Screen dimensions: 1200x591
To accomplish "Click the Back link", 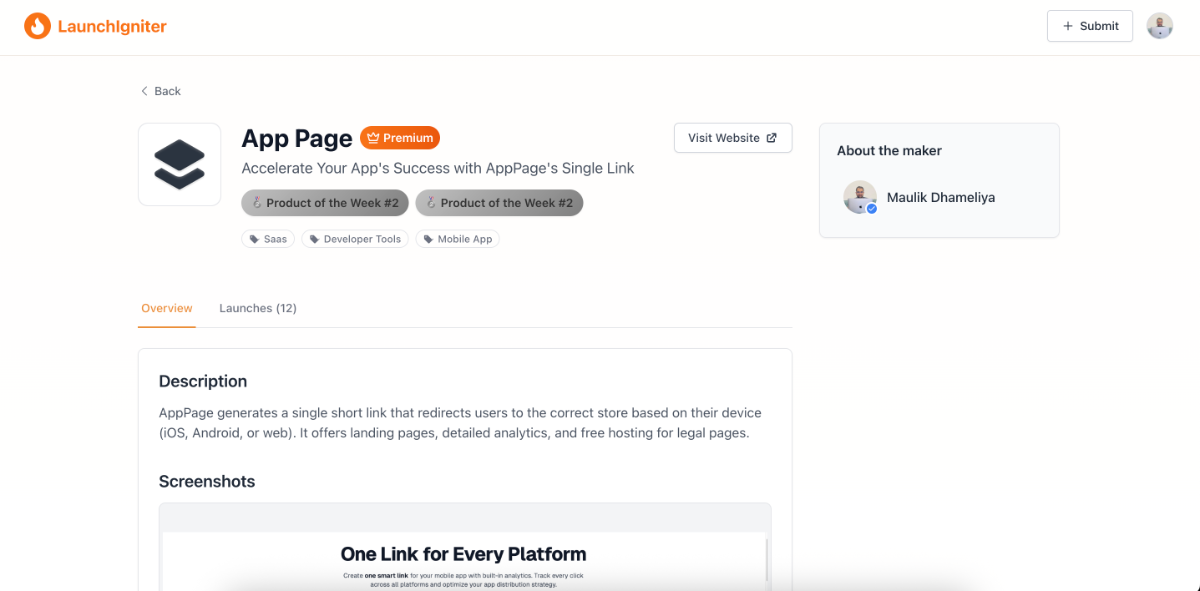I will pyautogui.click(x=167, y=91).
